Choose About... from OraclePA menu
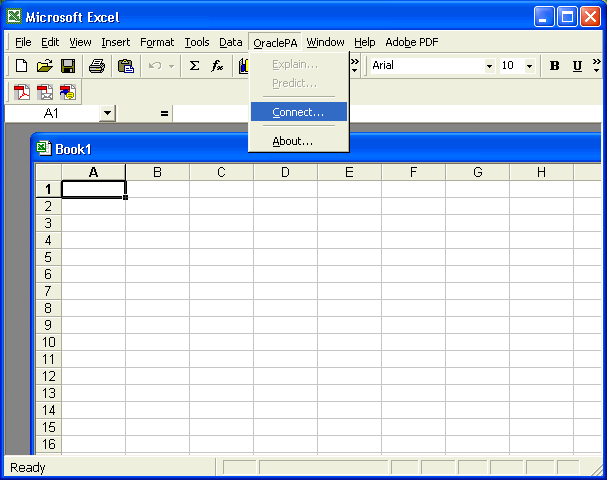Image resolution: width=607 pixels, height=480 pixels. (x=292, y=141)
